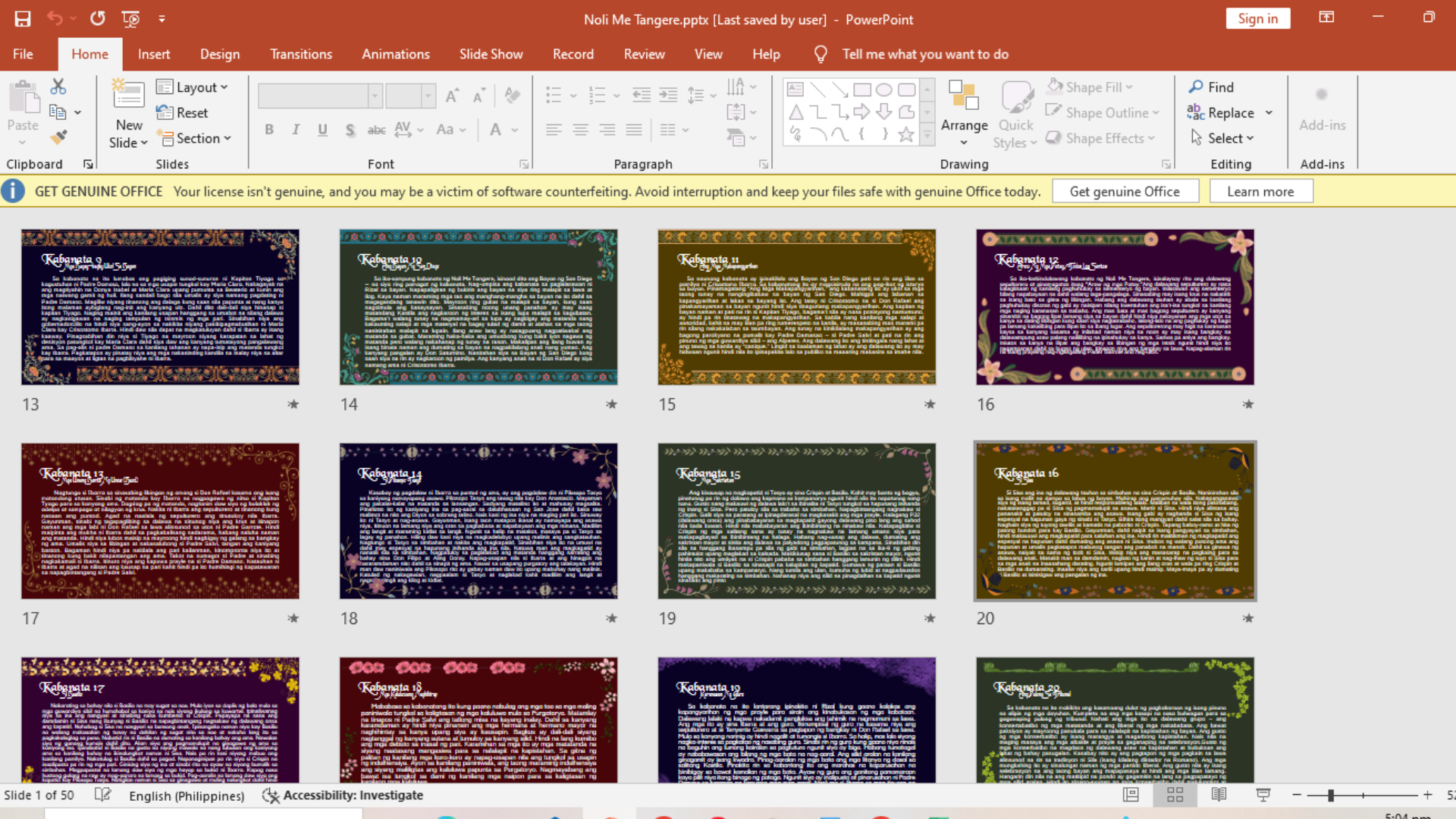Click the Format Painter brush icon
Image resolution: width=1456 pixels, height=819 pixels.
tap(58, 138)
